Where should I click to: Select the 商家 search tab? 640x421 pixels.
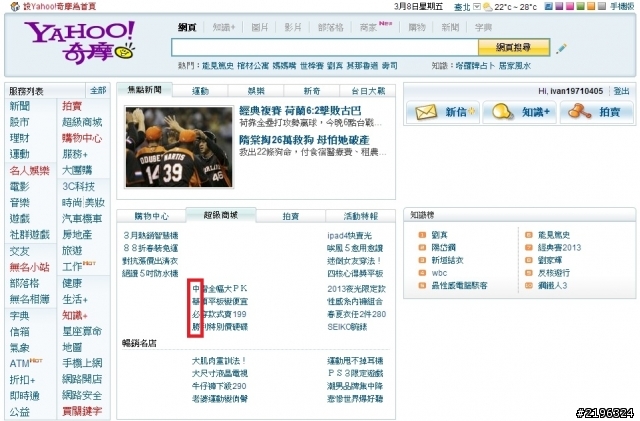coord(368,27)
